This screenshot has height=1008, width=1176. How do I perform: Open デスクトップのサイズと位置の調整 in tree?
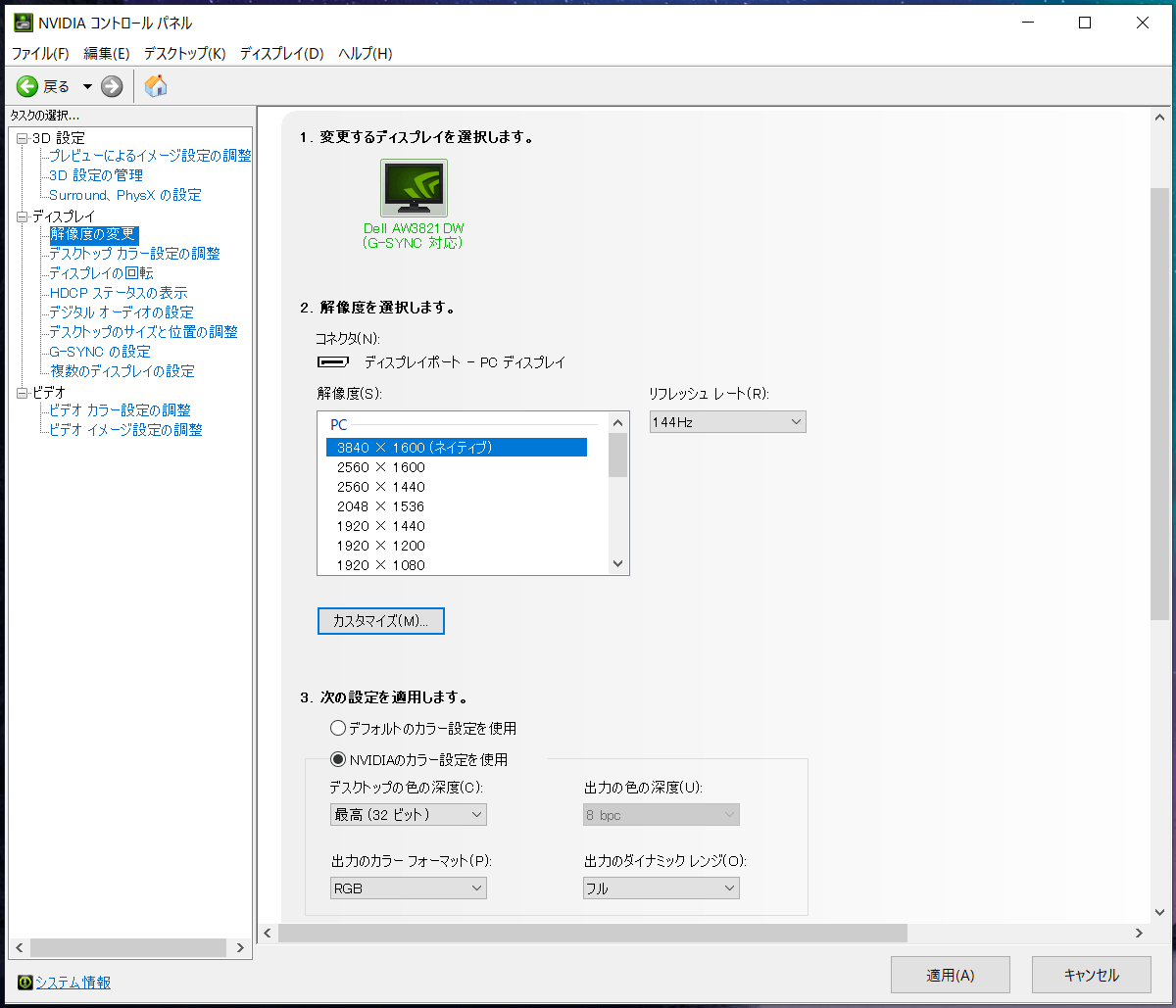(x=143, y=332)
